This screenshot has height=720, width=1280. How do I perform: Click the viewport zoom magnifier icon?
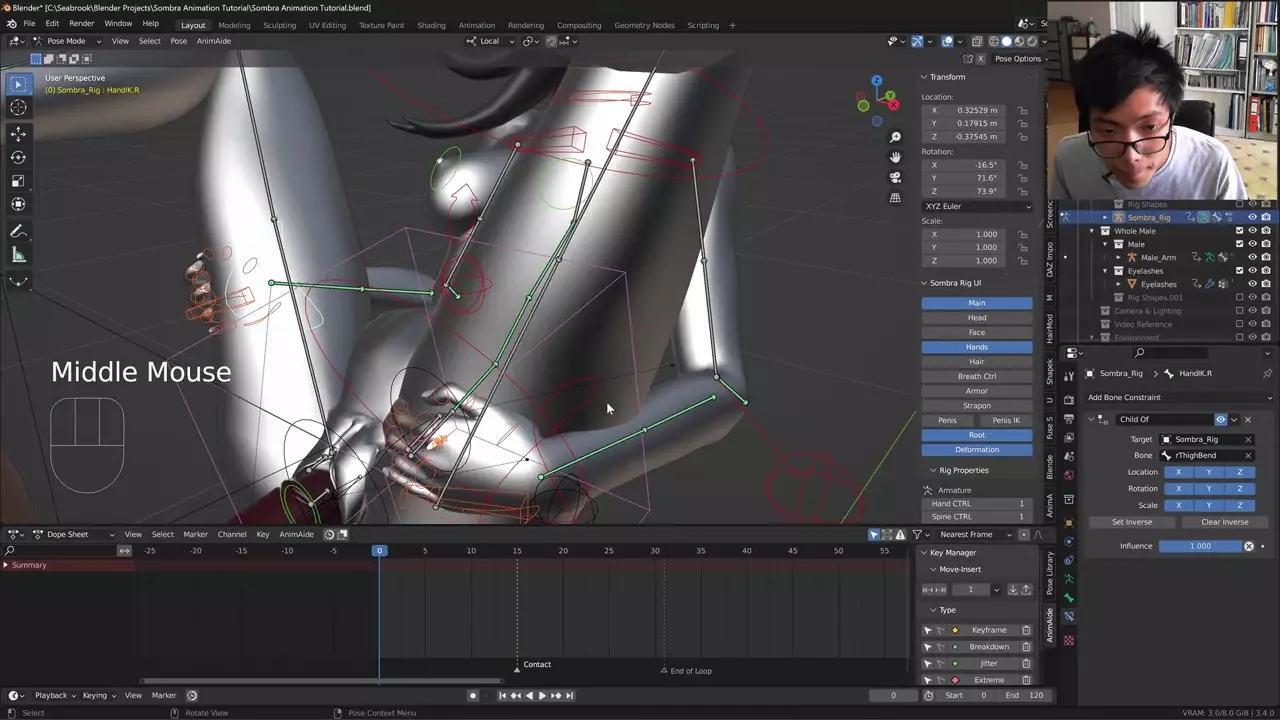[895, 137]
